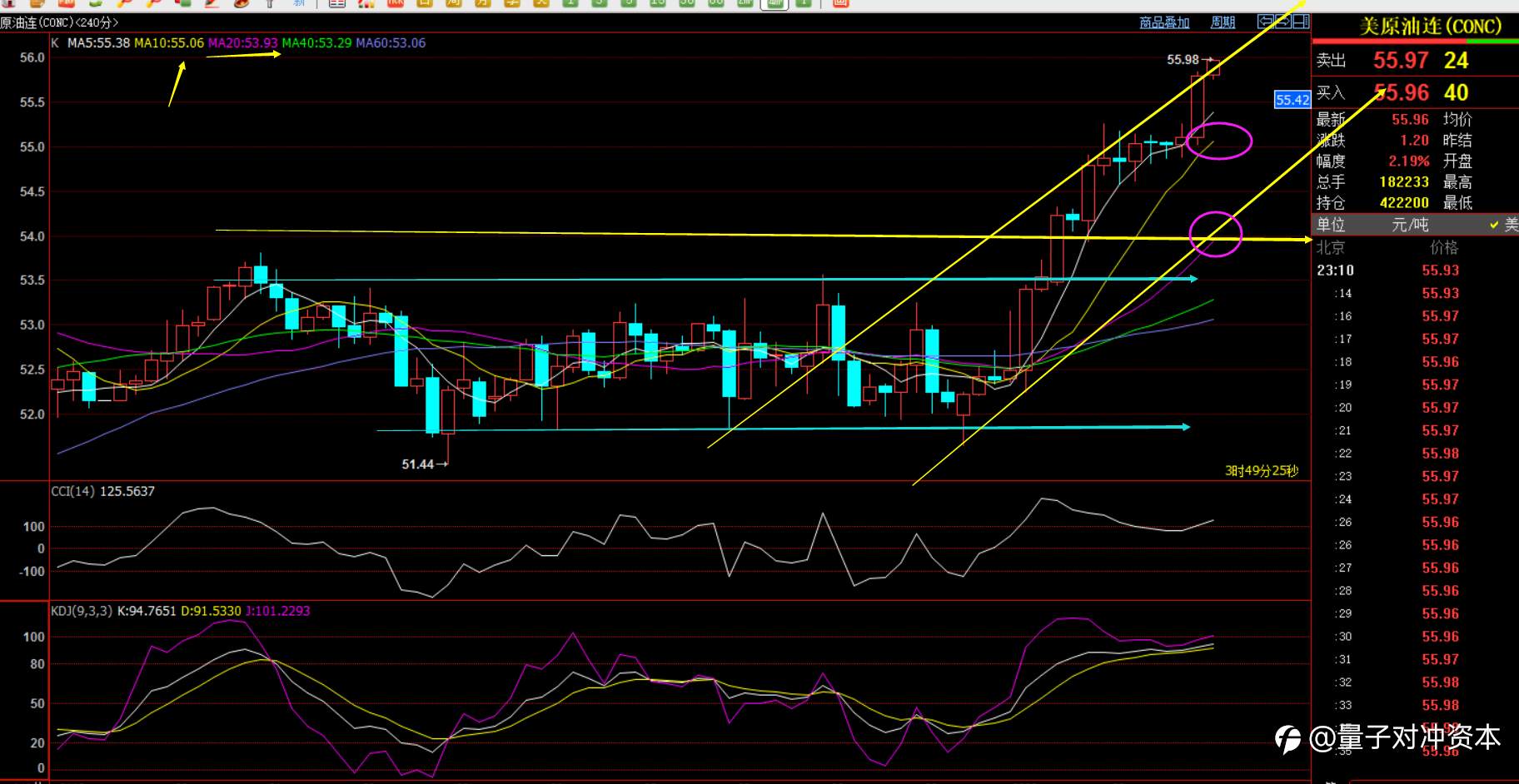Click the J:101.2293 value

coord(277,611)
